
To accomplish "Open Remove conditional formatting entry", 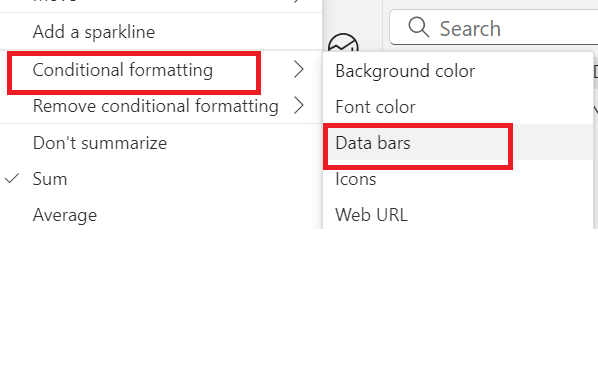I will coord(156,106).
